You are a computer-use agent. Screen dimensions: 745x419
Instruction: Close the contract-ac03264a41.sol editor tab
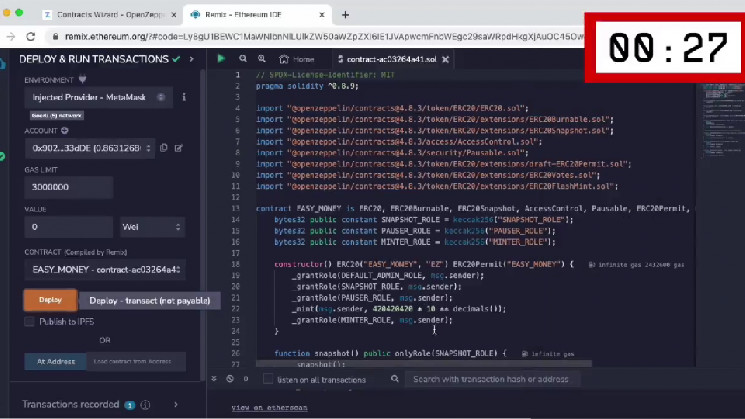coord(445,59)
